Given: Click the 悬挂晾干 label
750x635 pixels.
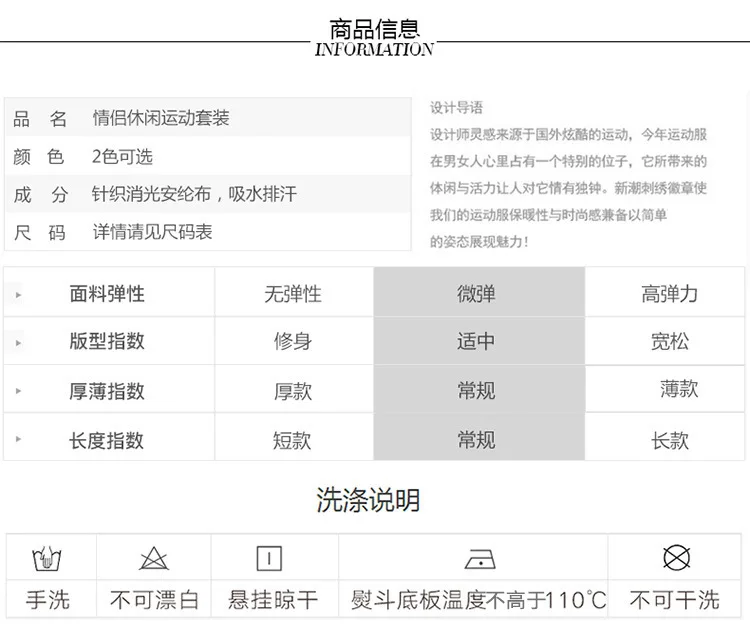Looking at the screenshot, I should pos(273,600).
